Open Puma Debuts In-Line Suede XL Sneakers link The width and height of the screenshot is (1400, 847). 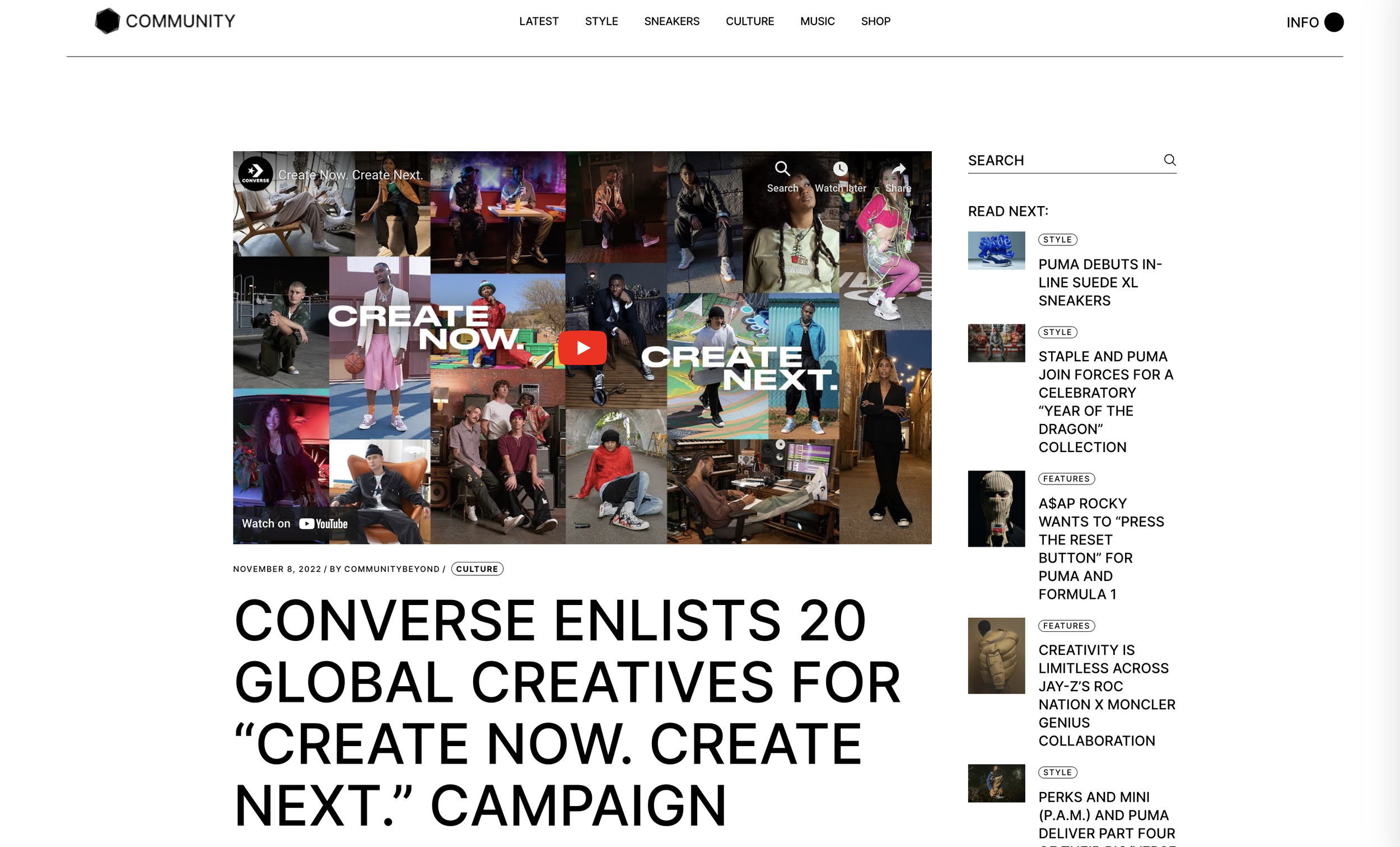[1100, 282]
